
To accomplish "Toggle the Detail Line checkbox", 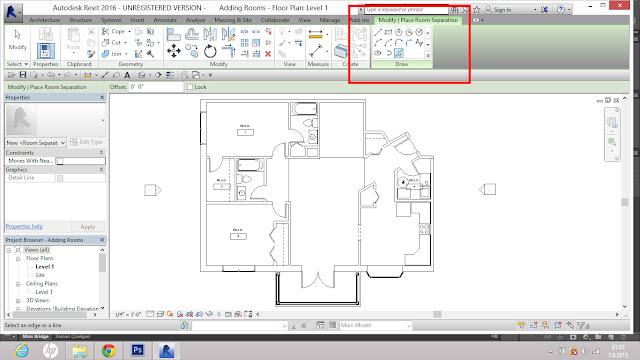I will pos(60,178).
